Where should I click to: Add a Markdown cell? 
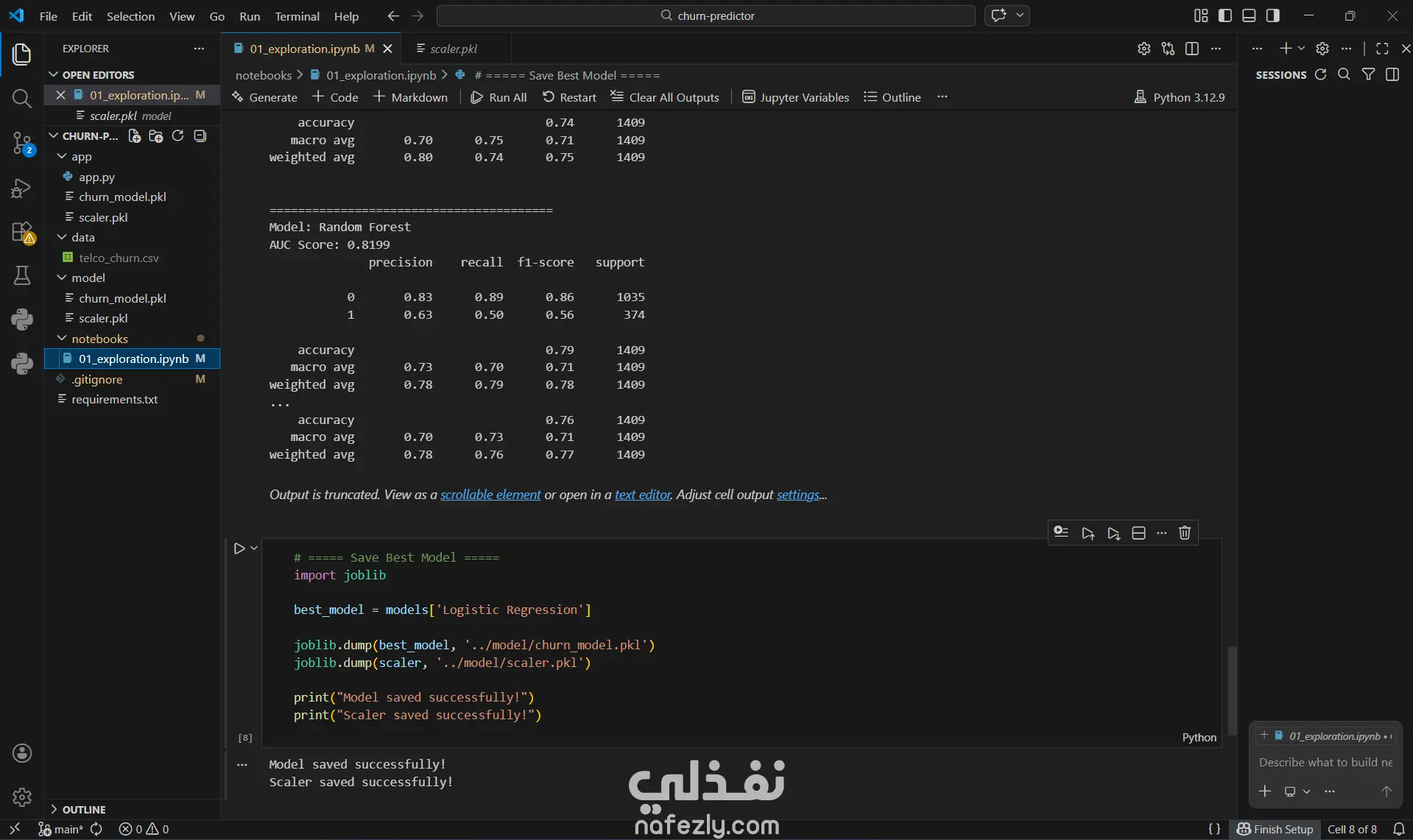click(410, 97)
